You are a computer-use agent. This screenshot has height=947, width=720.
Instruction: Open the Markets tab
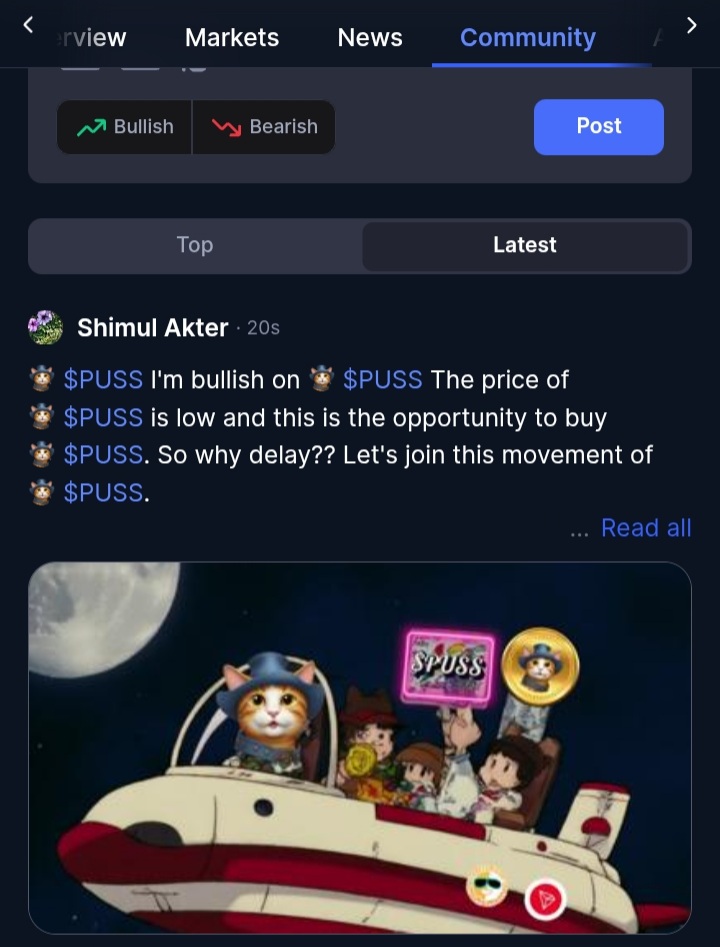[x=232, y=37]
